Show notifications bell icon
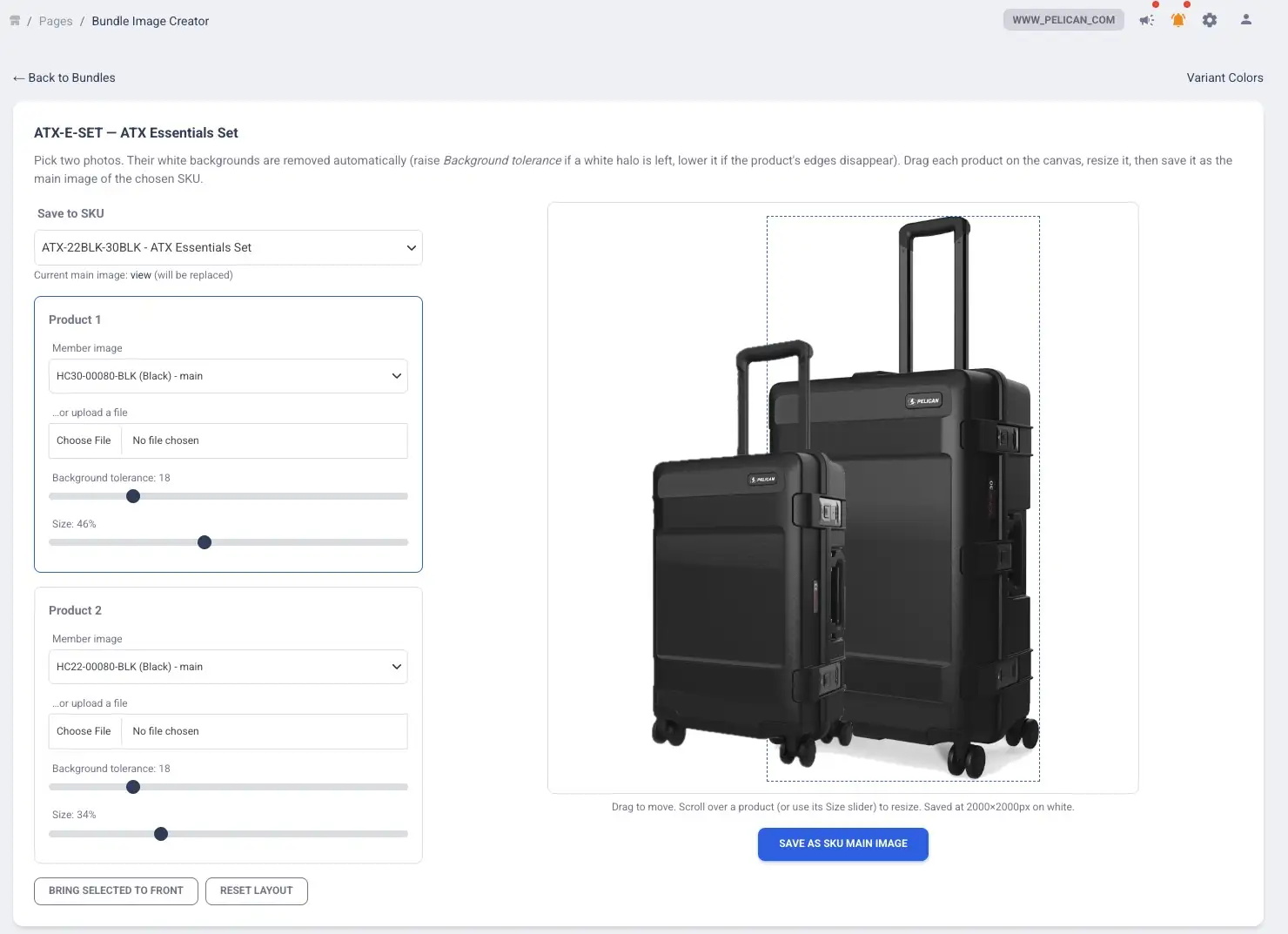This screenshot has width=1288, height=934. pos(1178,20)
